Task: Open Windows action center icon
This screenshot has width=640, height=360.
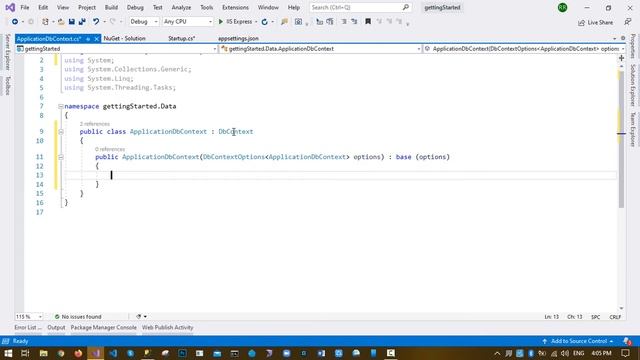Action: click(625, 353)
